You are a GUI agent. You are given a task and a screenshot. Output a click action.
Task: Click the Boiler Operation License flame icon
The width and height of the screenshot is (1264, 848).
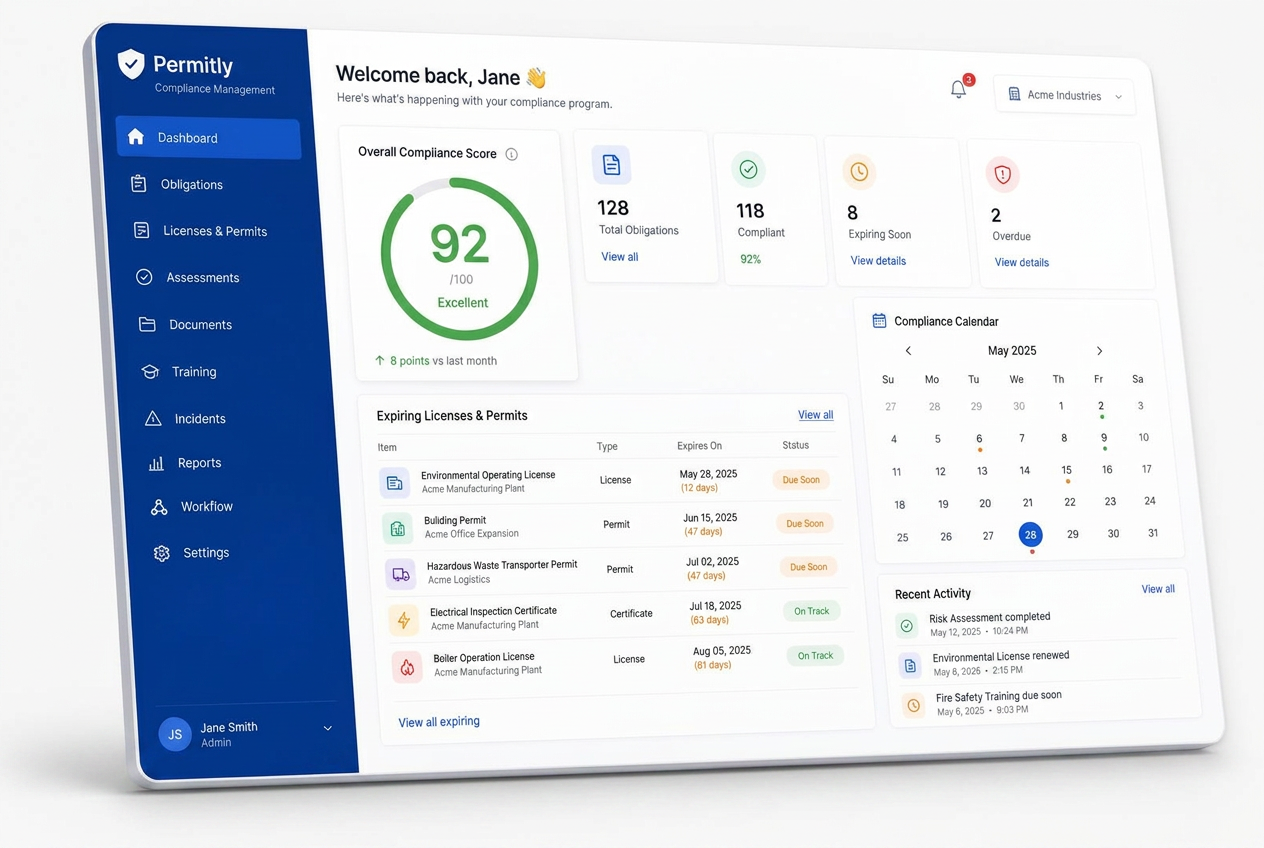pos(407,667)
